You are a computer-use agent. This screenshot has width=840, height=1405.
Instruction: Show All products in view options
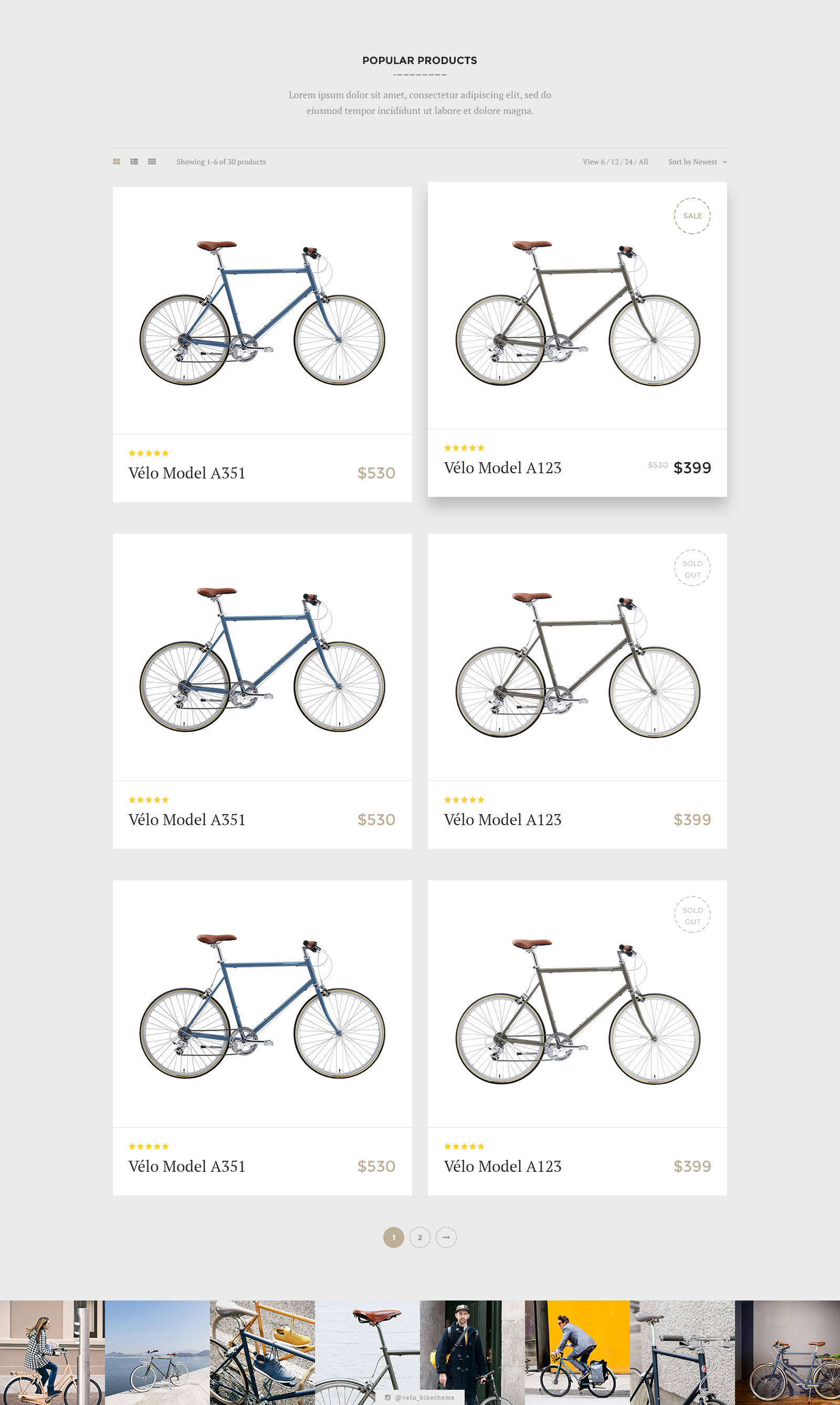(x=643, y=162)
